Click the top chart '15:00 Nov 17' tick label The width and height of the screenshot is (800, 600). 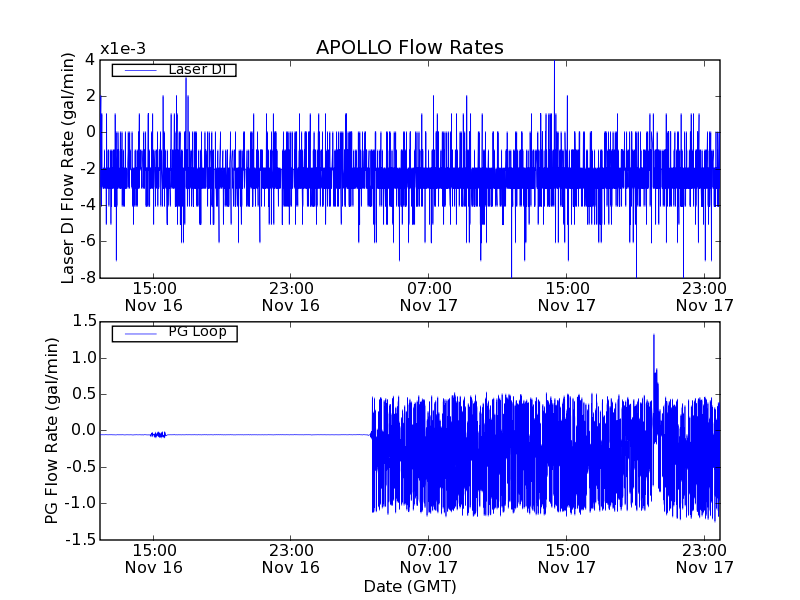point(567,297)
